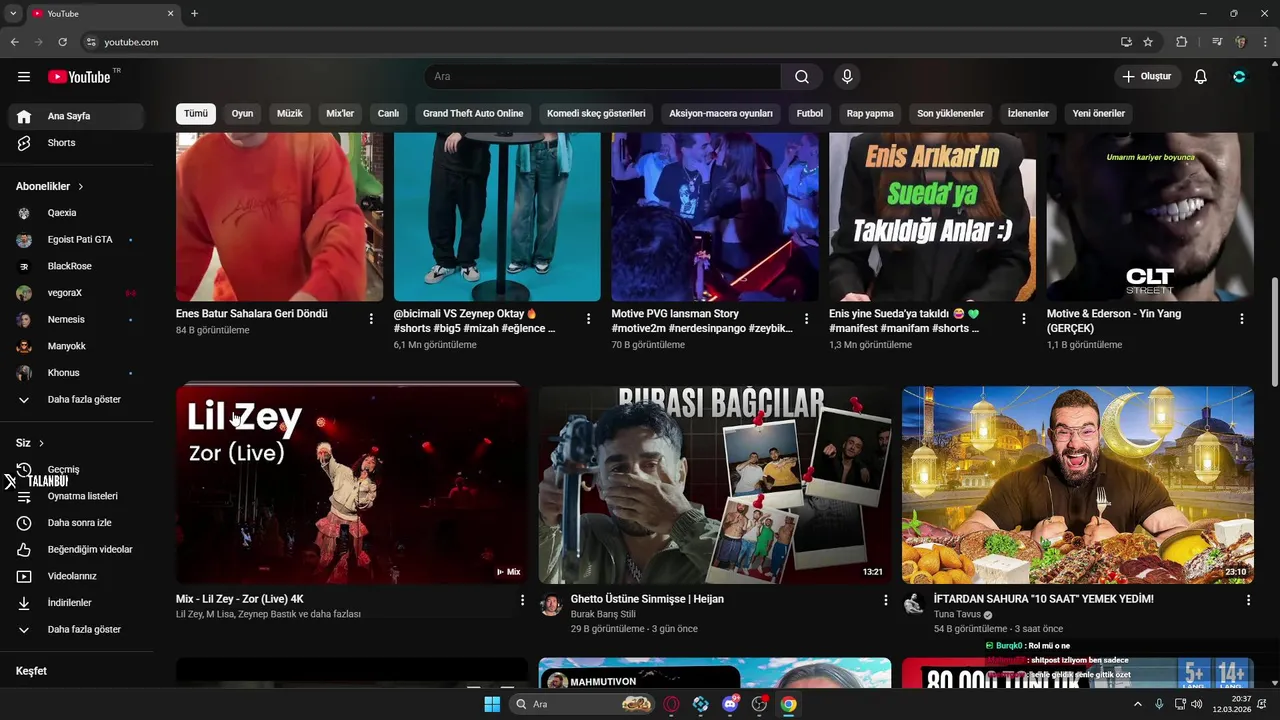This screenshot has width=1280, height=720.
Task: Open the Oluştur create button
Action: pyautogui.click(x=1148, y=77)
